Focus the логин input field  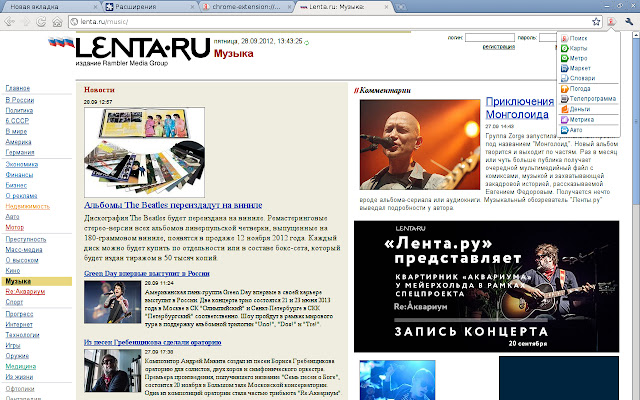489,38
